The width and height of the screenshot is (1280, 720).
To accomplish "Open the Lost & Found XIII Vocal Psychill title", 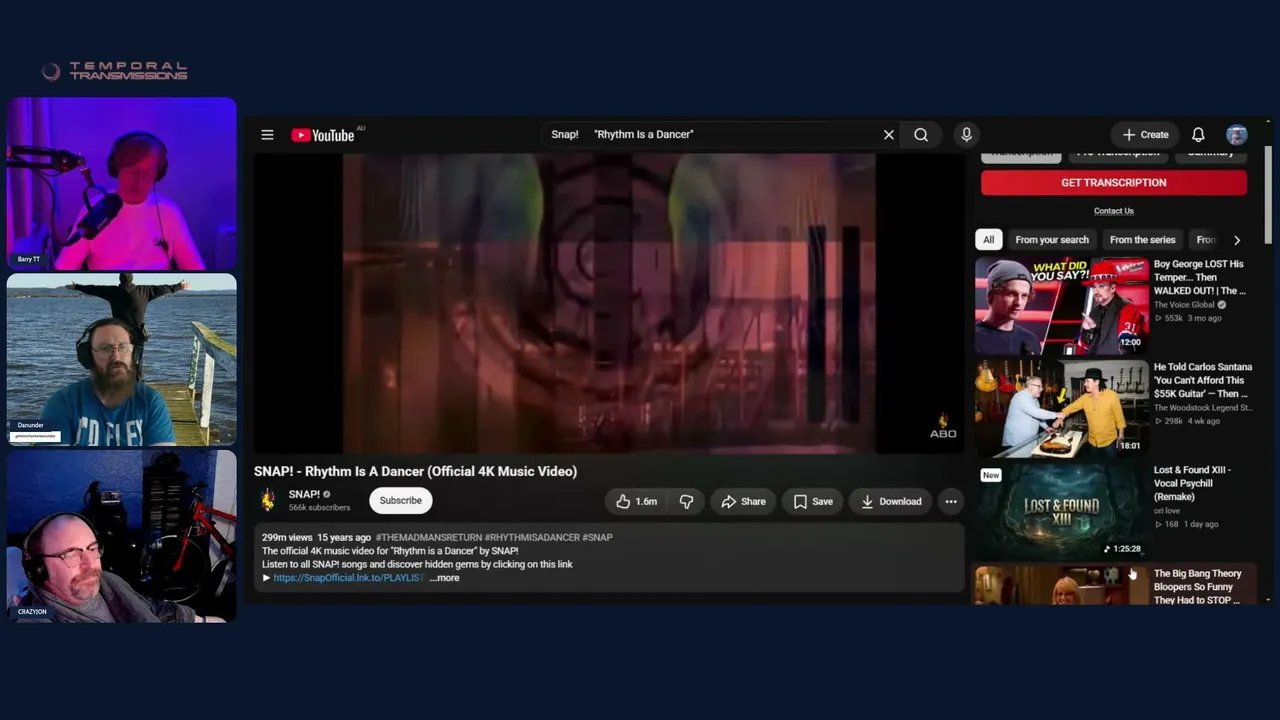I will tap(1193, 483).
